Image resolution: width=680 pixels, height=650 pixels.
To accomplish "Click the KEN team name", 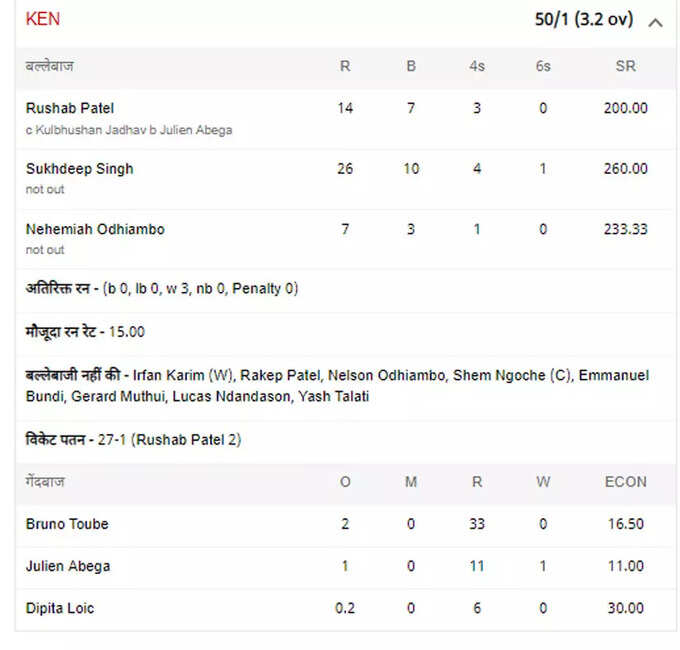I will (42, 19).
